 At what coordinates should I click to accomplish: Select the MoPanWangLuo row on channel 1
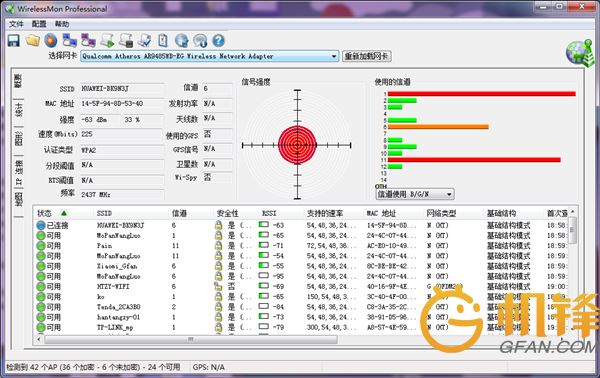302,235
